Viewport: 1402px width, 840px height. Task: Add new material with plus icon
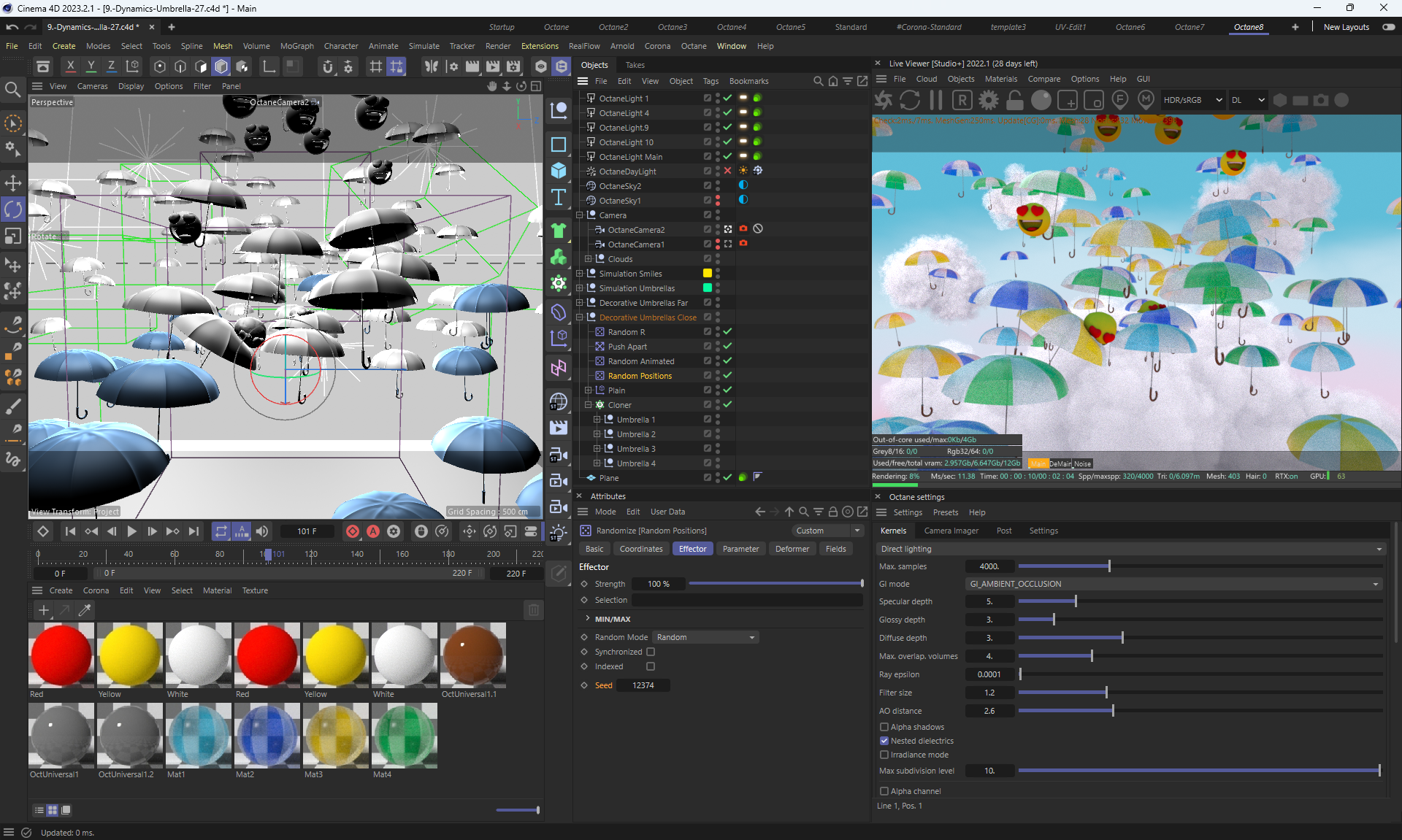44,610
